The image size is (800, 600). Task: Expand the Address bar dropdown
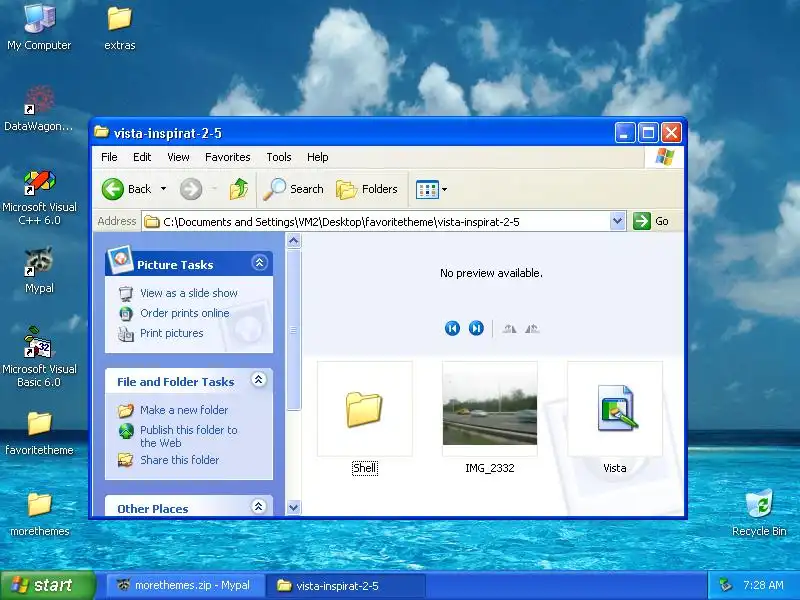click(617, 221)
